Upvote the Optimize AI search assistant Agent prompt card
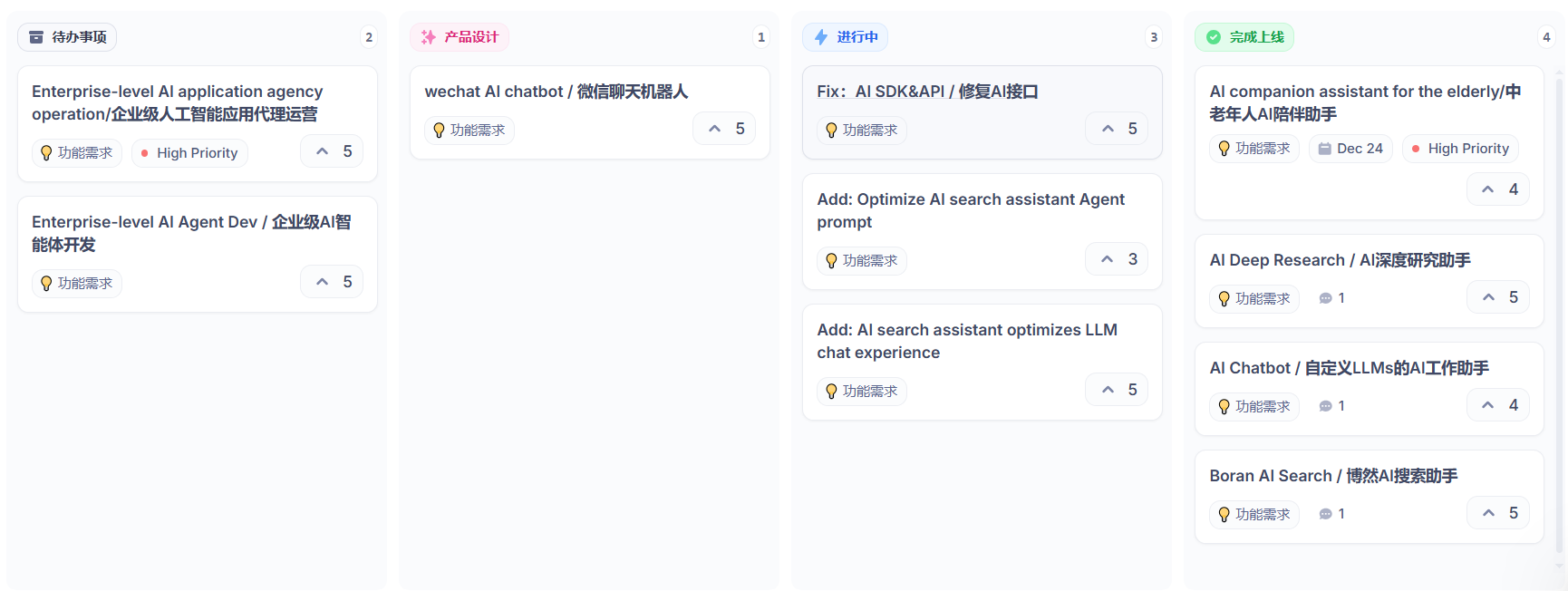 [1108, 259]
